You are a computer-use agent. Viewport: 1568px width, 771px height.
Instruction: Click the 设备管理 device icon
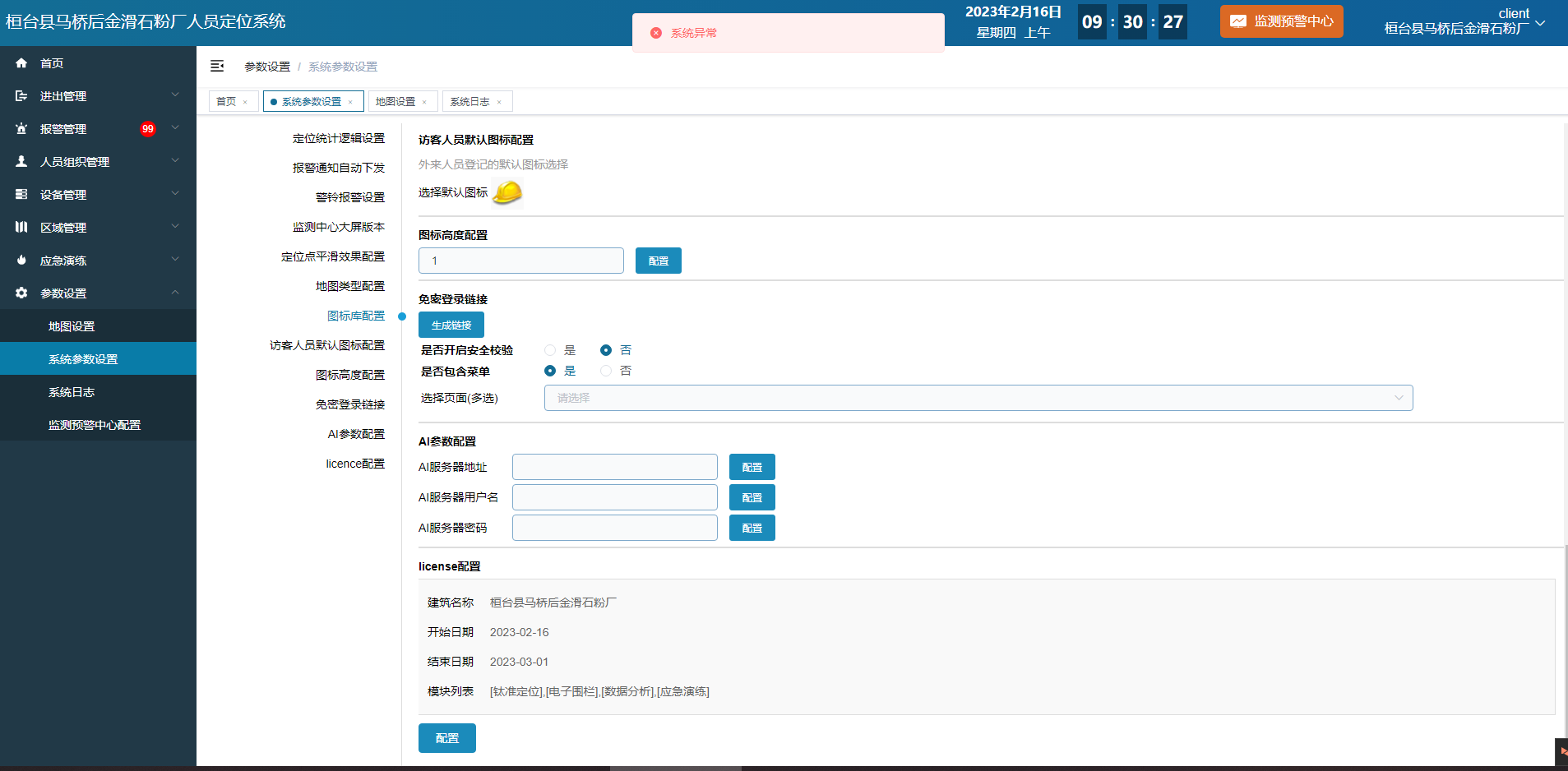[x=21, y=195]
